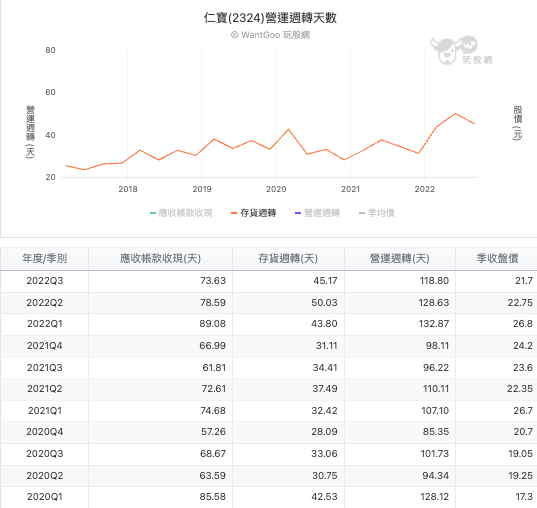
Task: Select the 2022Q2 row label
Action: point(45,303)
